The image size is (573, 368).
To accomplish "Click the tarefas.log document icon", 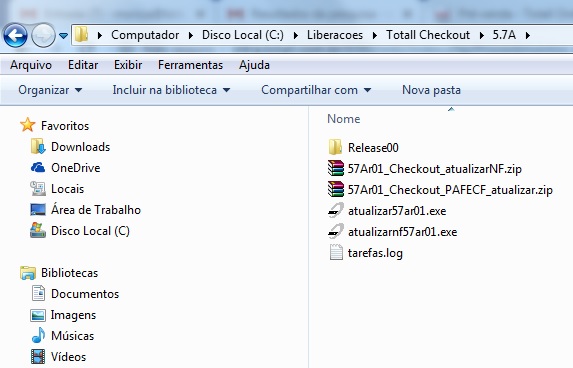I will click(336, 253).
